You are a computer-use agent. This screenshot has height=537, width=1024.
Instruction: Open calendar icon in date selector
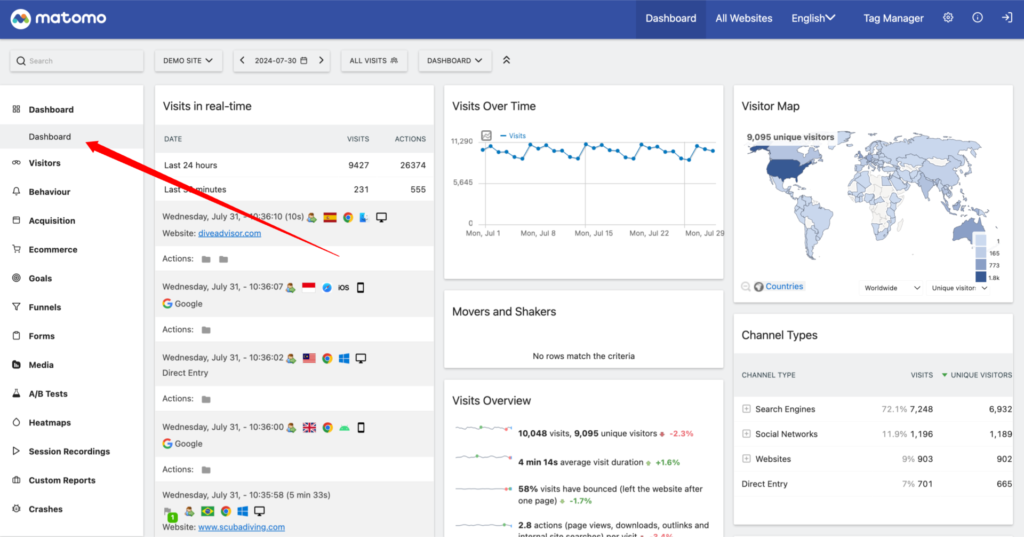[x=304, y=60]
